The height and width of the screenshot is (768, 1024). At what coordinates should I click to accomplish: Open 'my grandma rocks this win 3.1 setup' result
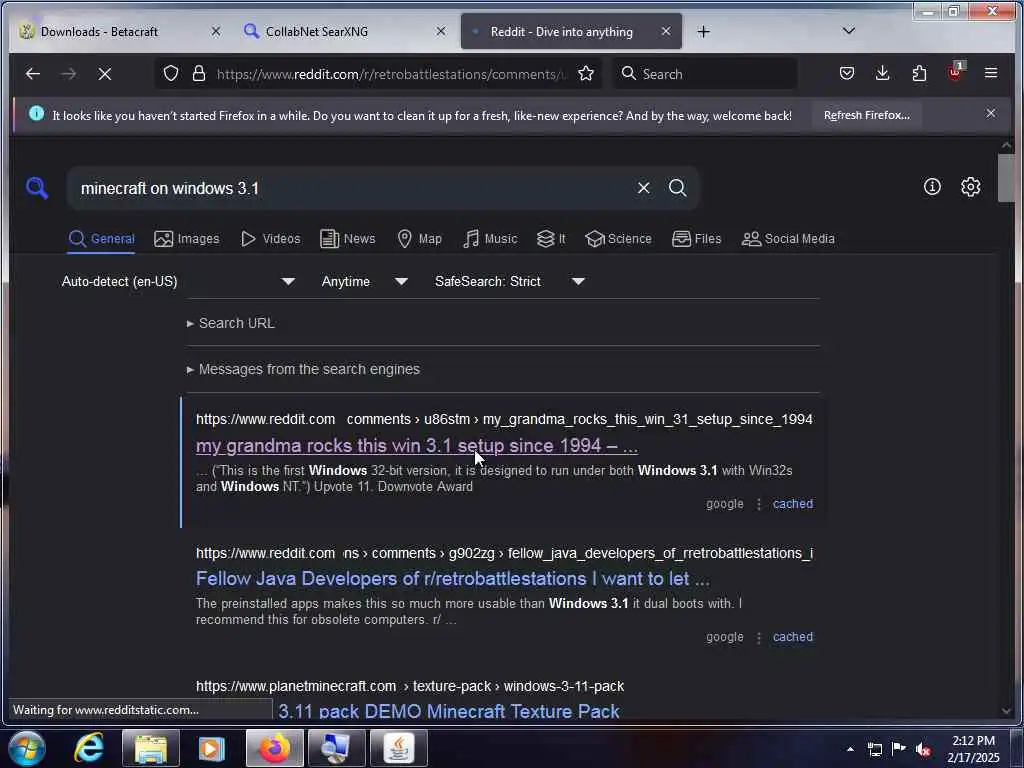417,445
